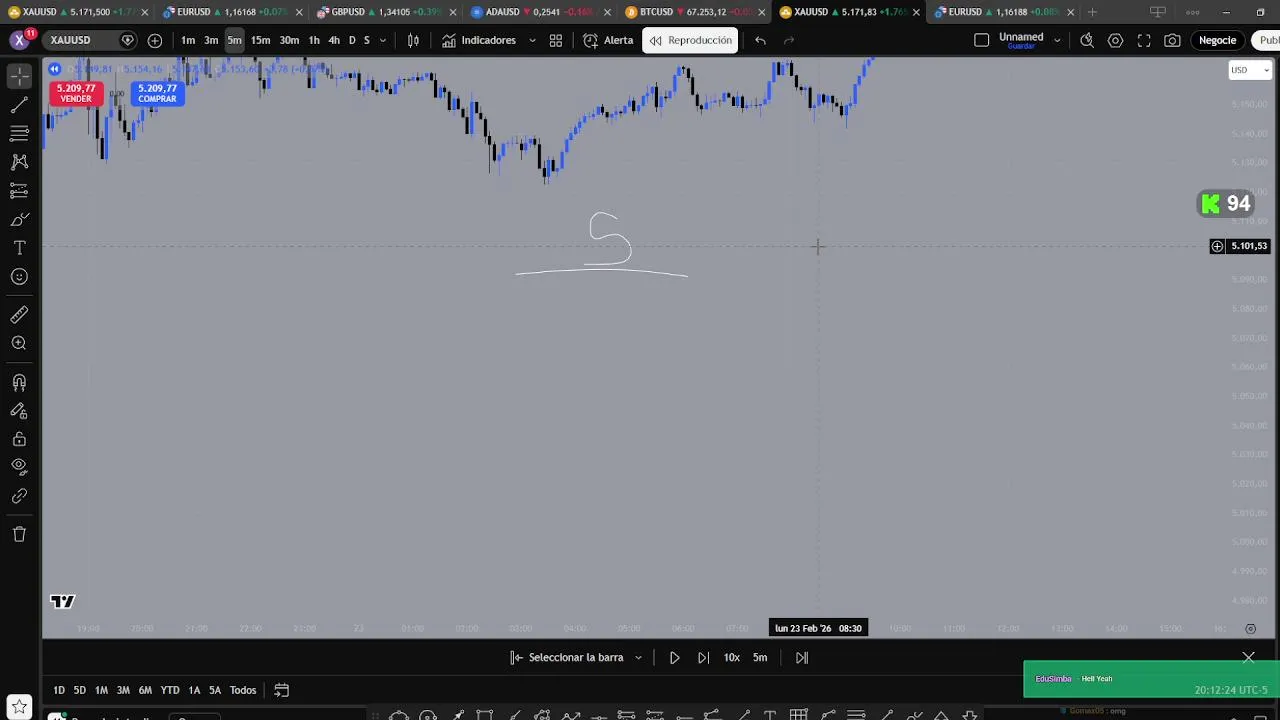Switch to the 3m timeframe
1280x720 pixels.
211,40
